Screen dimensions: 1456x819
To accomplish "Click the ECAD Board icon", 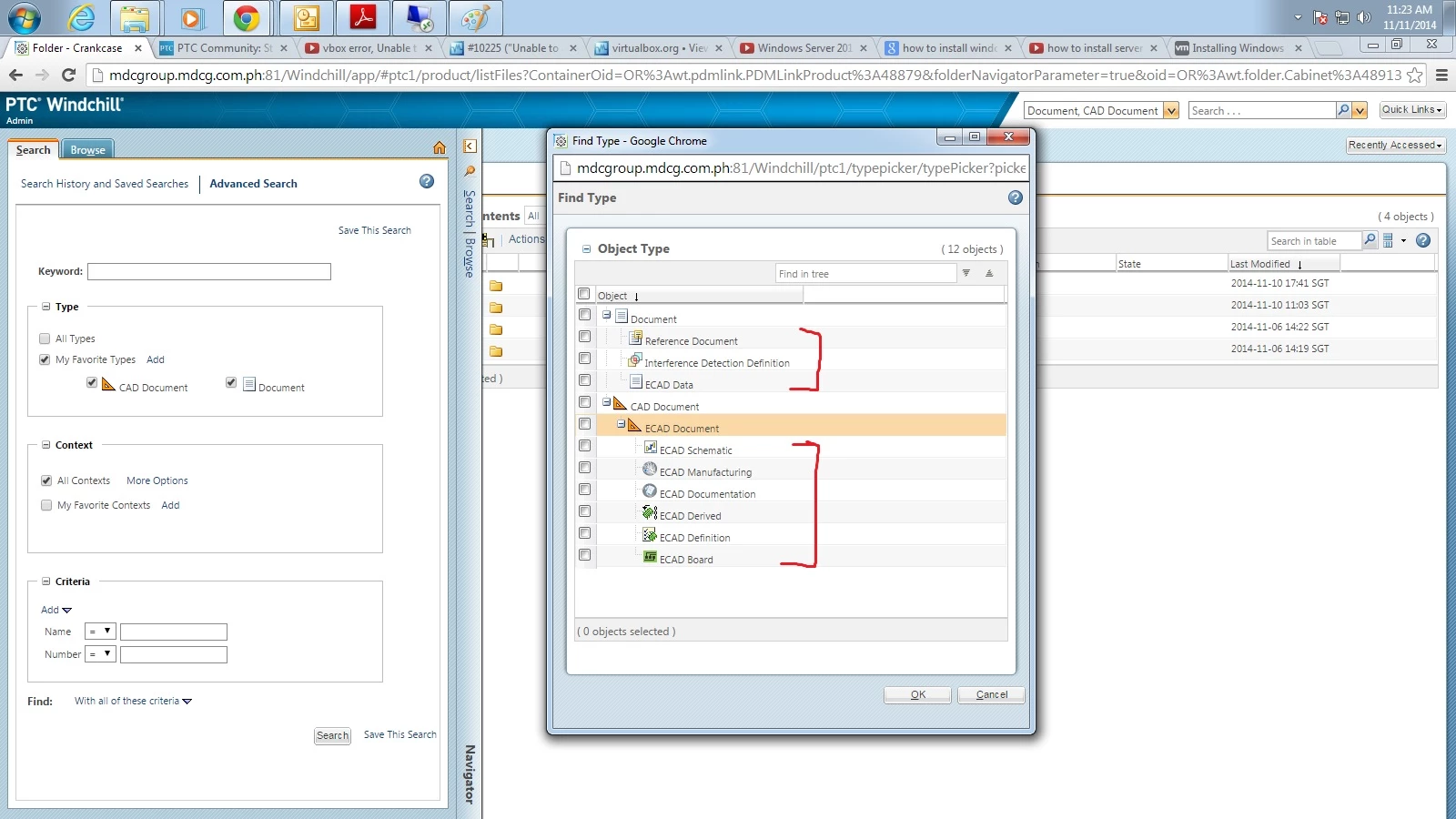I will [650, 556].
